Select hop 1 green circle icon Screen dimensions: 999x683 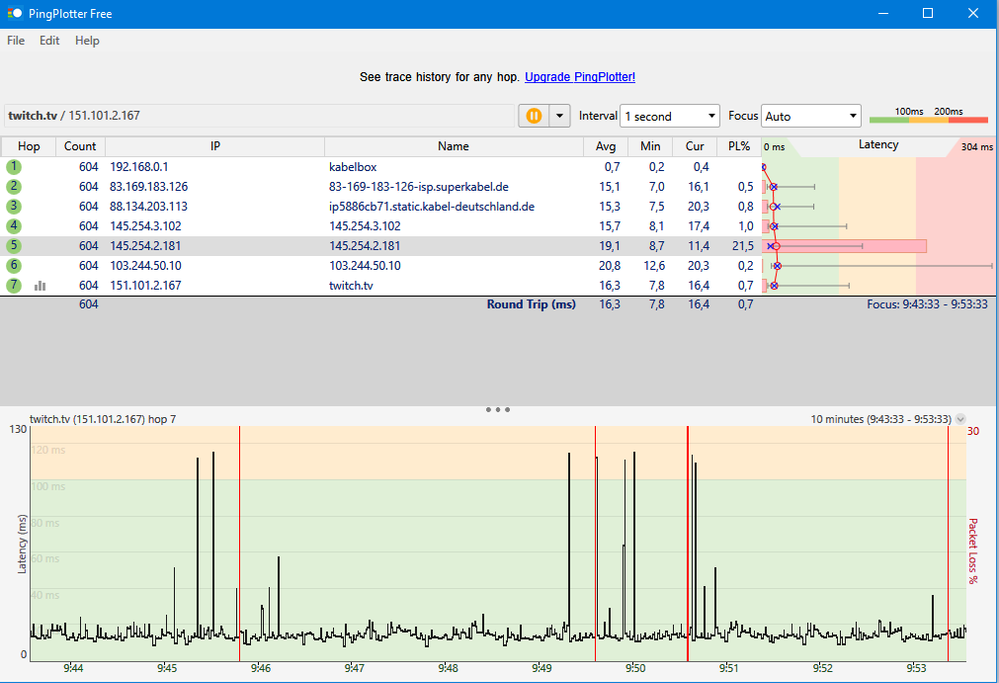(x=14, y=167)
